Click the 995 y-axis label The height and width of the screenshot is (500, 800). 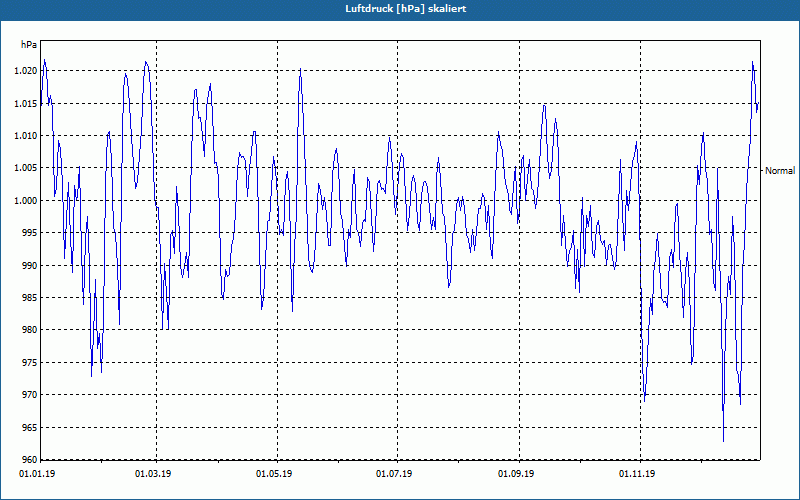tap(30, 233)
